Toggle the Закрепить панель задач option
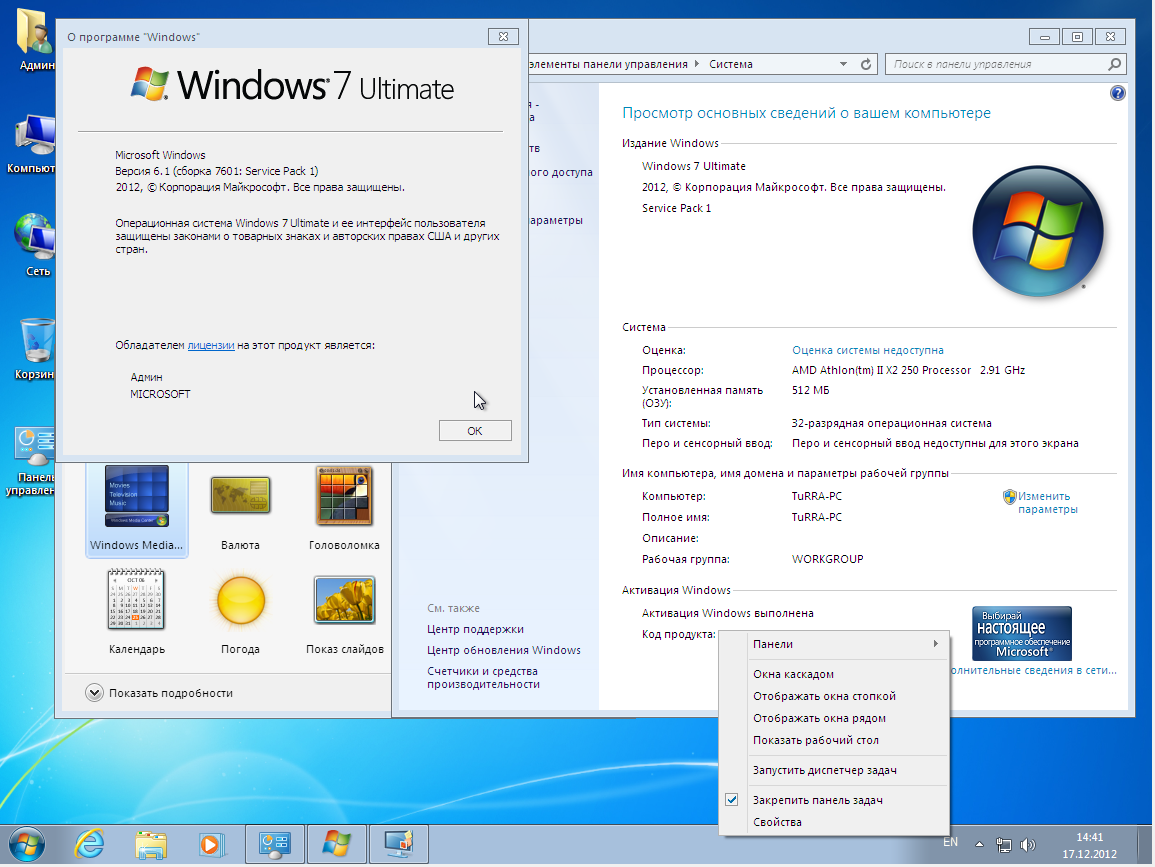The image size is (1155, 867). coord(817,800)
